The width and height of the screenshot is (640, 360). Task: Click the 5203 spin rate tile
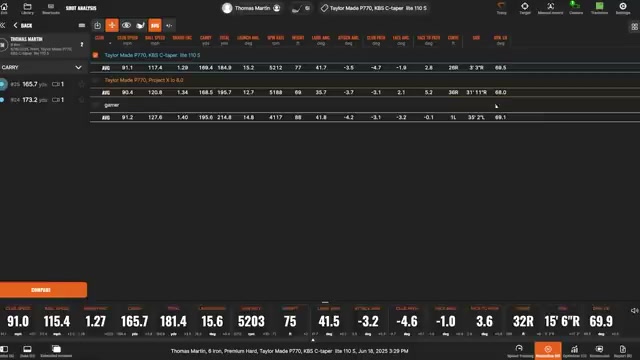251,321
